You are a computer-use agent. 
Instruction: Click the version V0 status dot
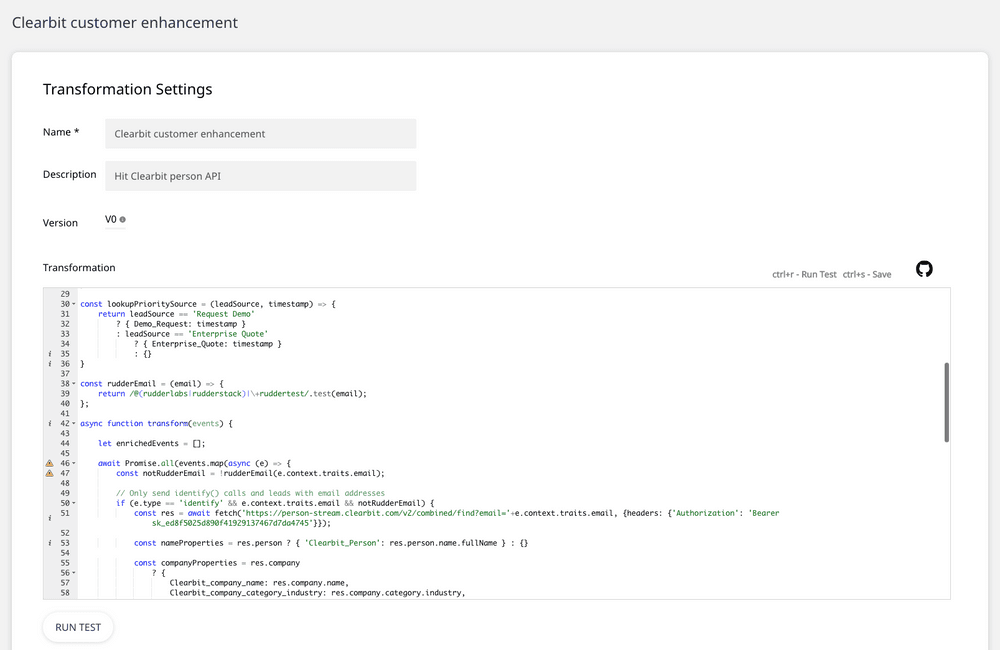pyautogui.click(x=123, y=219)
